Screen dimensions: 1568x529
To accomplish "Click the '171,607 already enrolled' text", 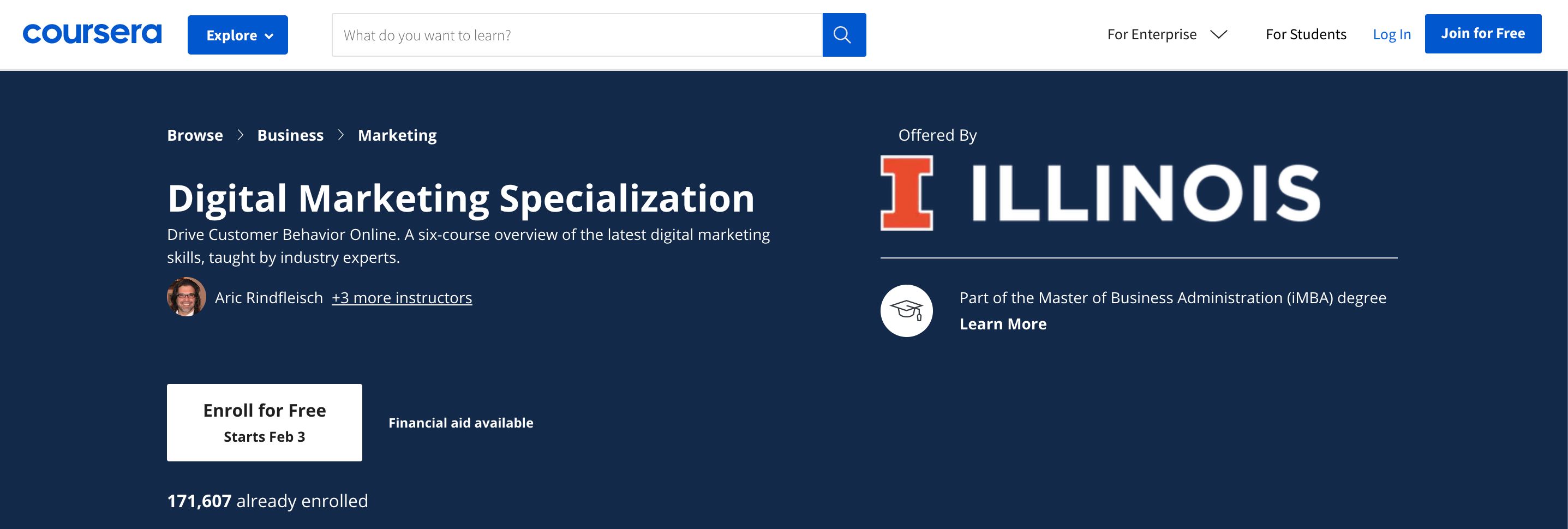I will [x=267, y=501].
